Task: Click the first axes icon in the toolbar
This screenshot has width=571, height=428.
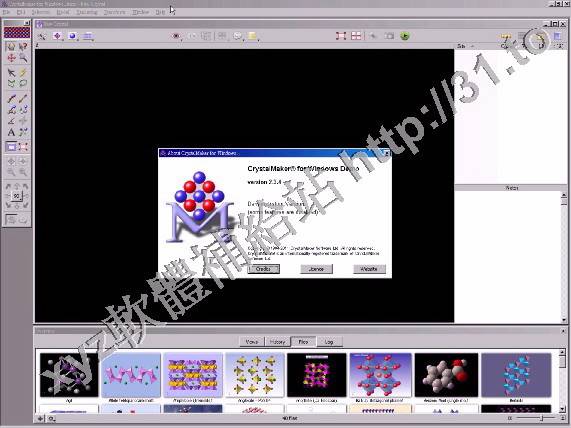Action: [x=42, y=36]
